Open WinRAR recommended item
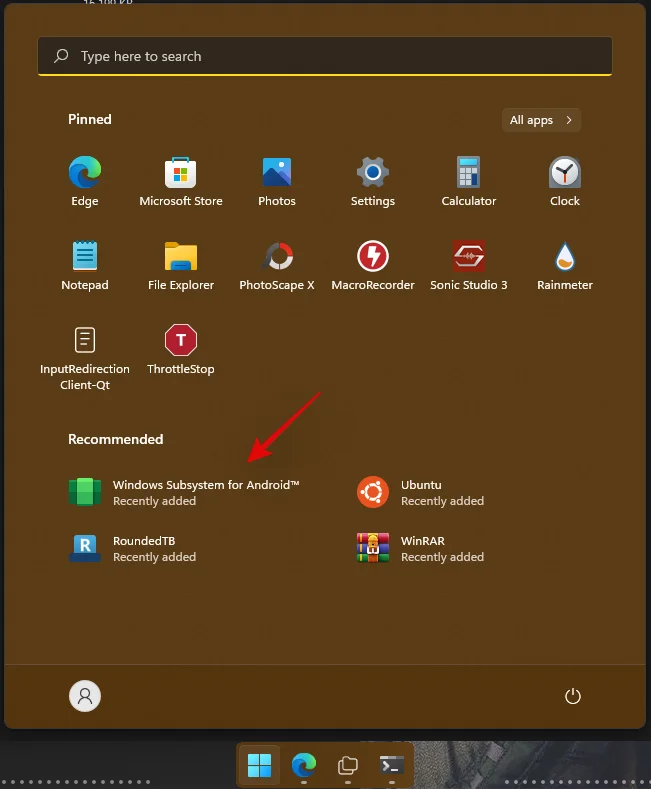The height and width of the screenshot is (789, 651). pos(423,548)
